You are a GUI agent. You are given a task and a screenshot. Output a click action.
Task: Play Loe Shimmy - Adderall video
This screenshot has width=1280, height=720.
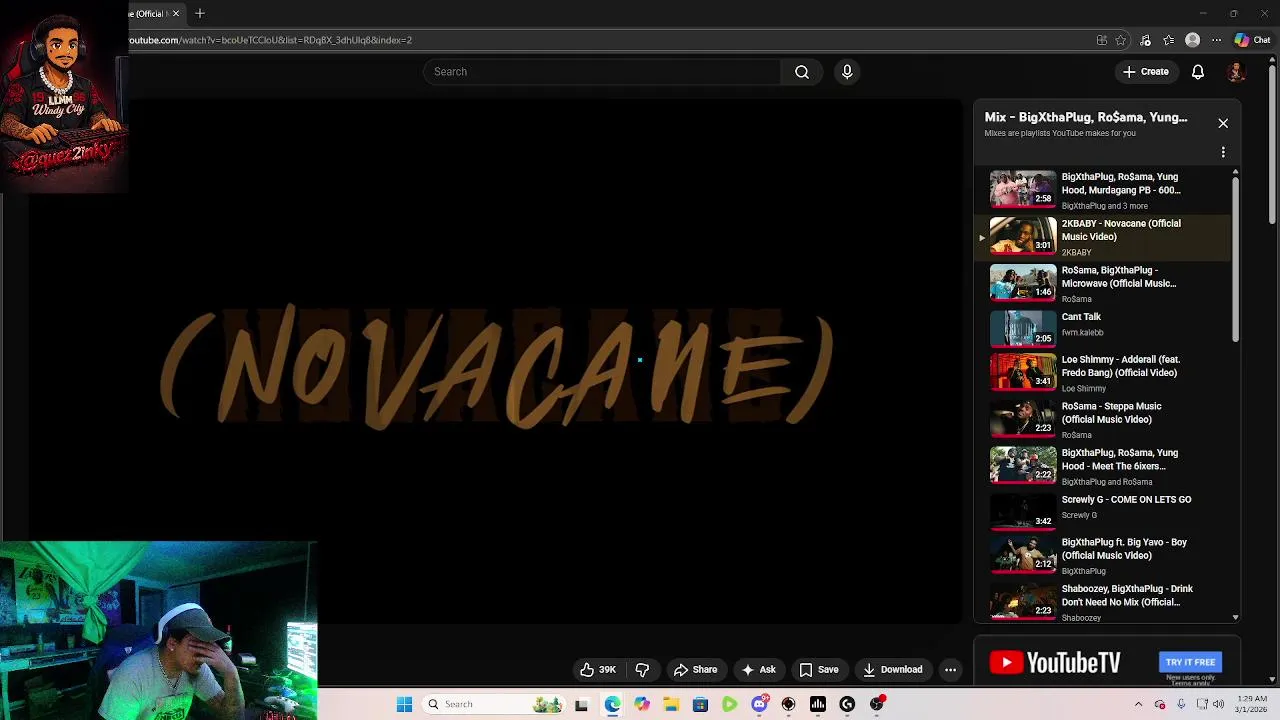point(1104,372)
